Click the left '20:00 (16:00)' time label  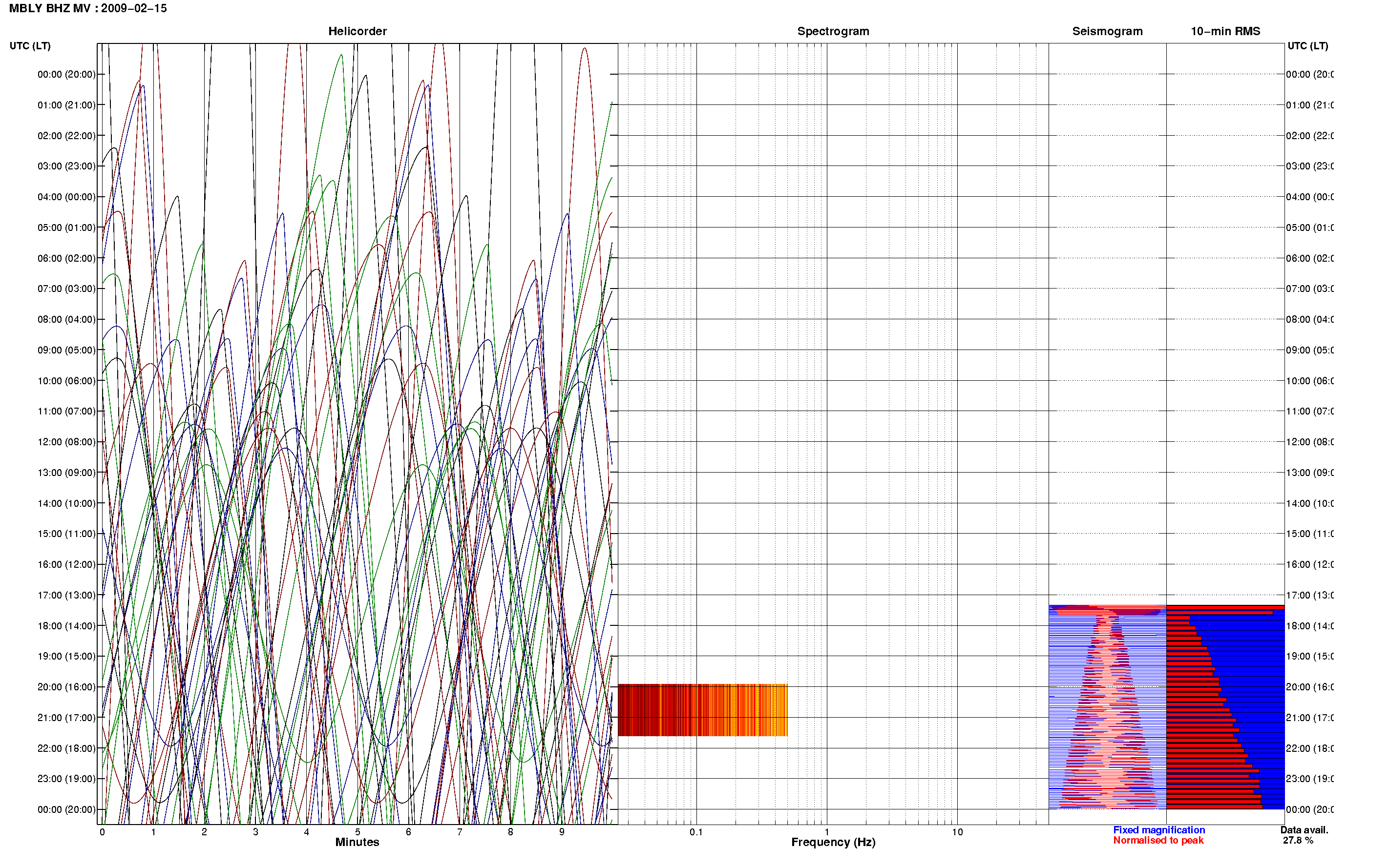point(66,687)
